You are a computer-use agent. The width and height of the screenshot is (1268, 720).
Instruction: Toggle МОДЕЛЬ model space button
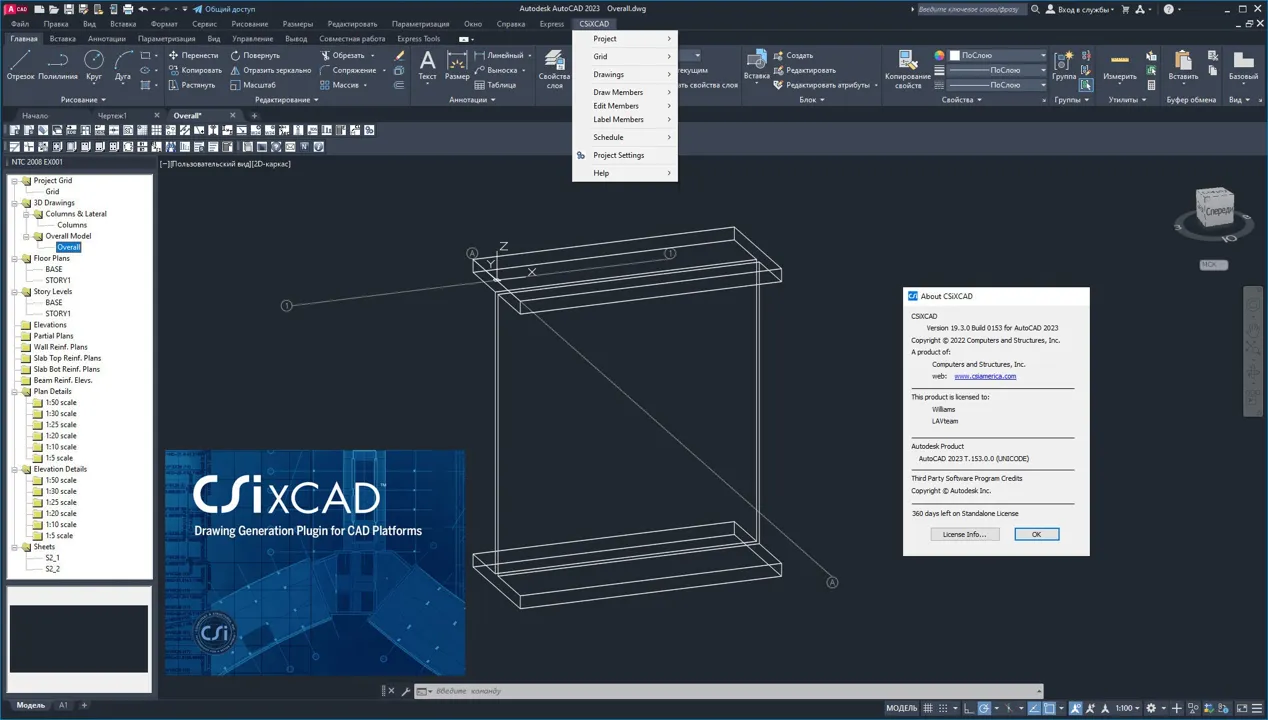click(x=903, y=708)
